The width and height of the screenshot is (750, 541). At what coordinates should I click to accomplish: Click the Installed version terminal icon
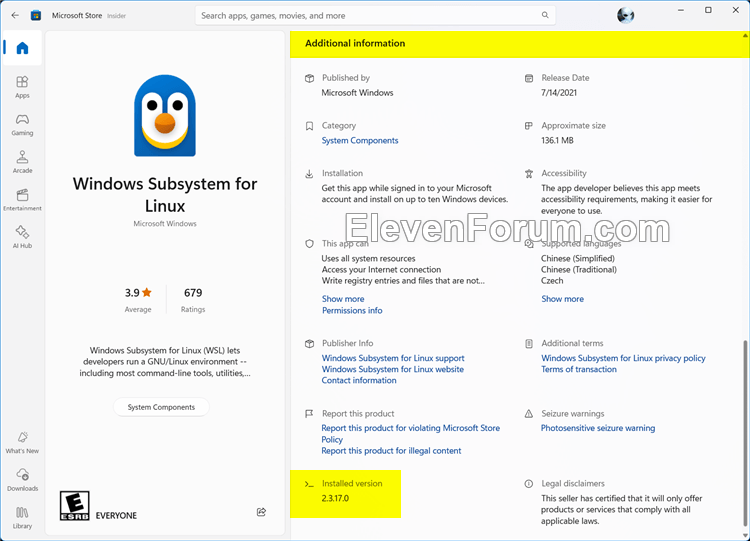[x=309, y=484]
